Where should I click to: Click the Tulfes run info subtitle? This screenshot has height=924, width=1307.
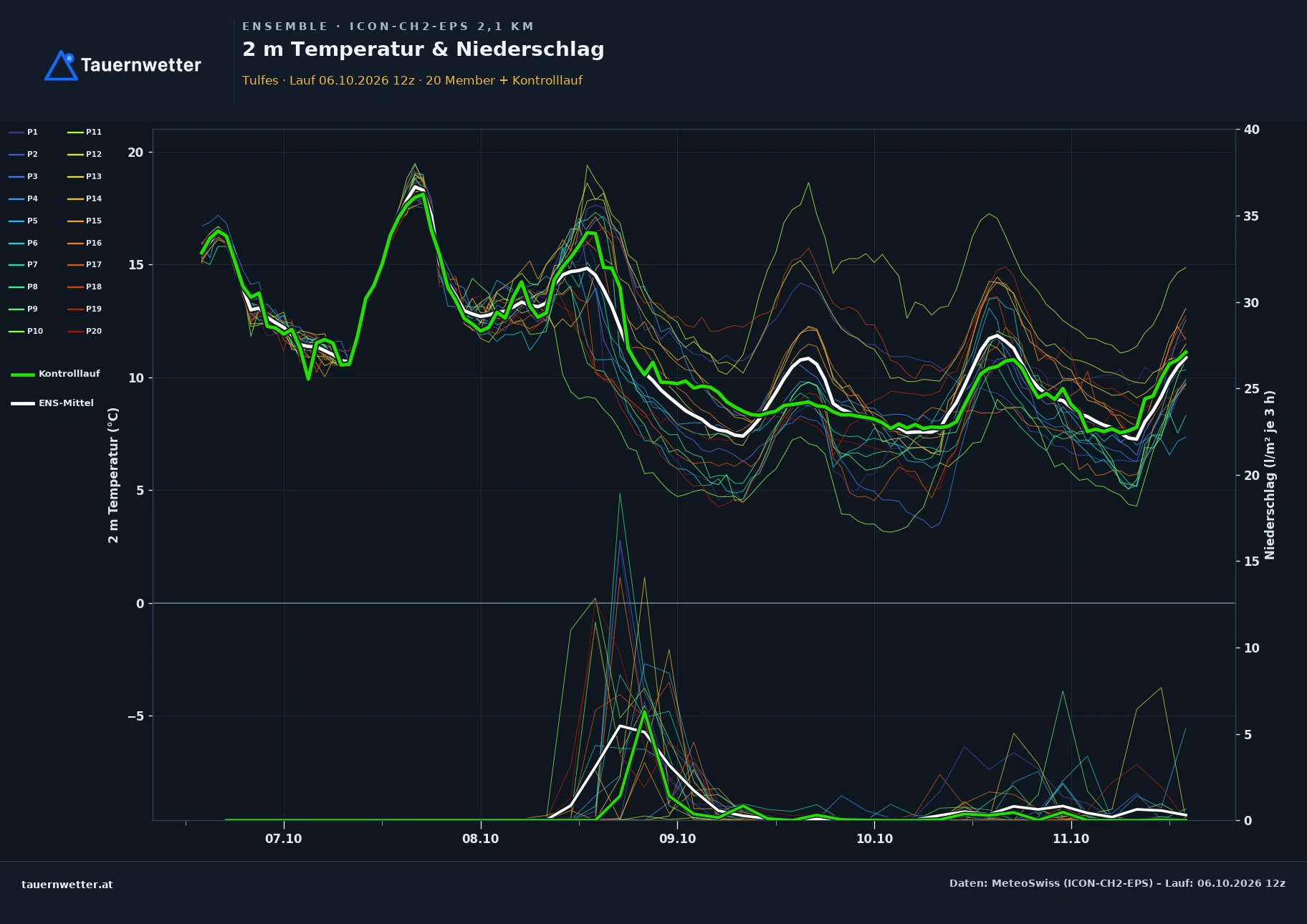pyautogui.click(x=412, y=80)
